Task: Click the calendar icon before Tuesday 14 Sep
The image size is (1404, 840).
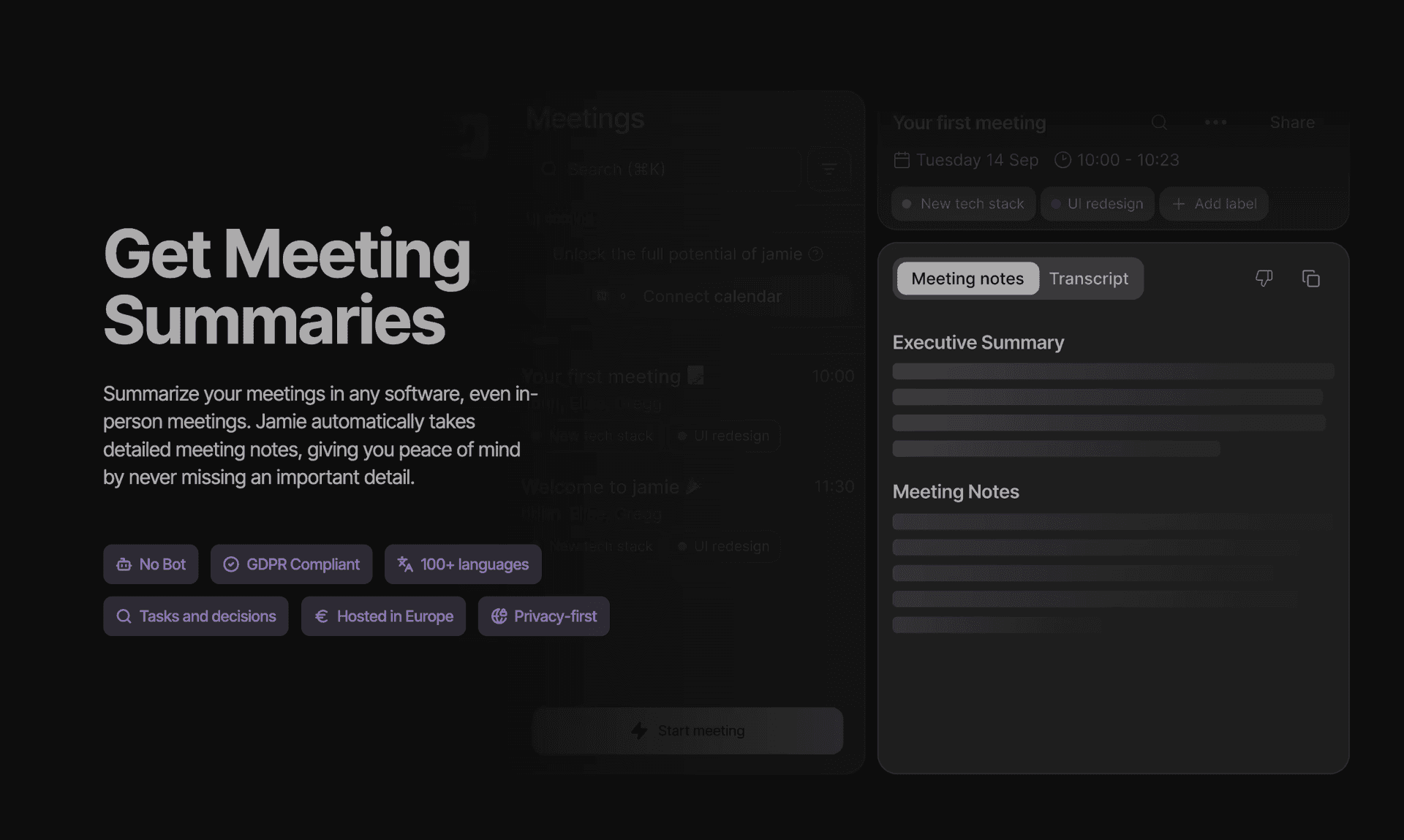Action: [x=902, y=160]
